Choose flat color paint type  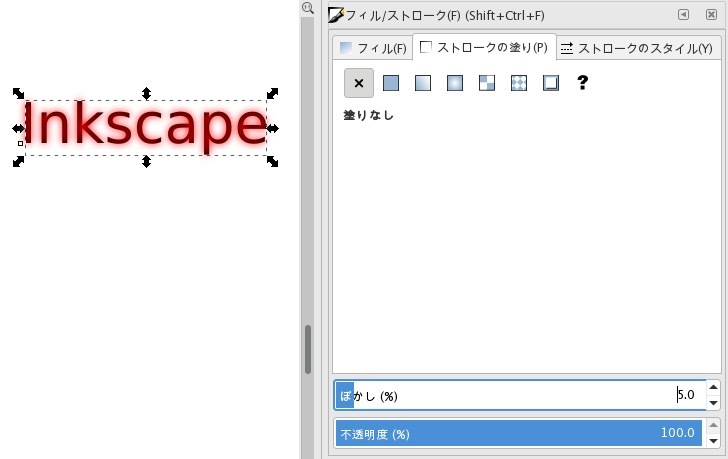click(x=391, y=83)
